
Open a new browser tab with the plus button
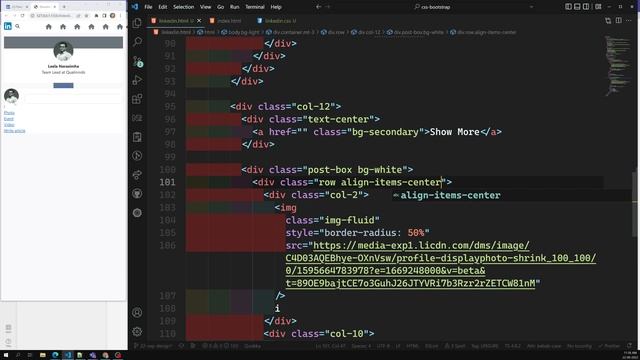click(x=64, y=7)
